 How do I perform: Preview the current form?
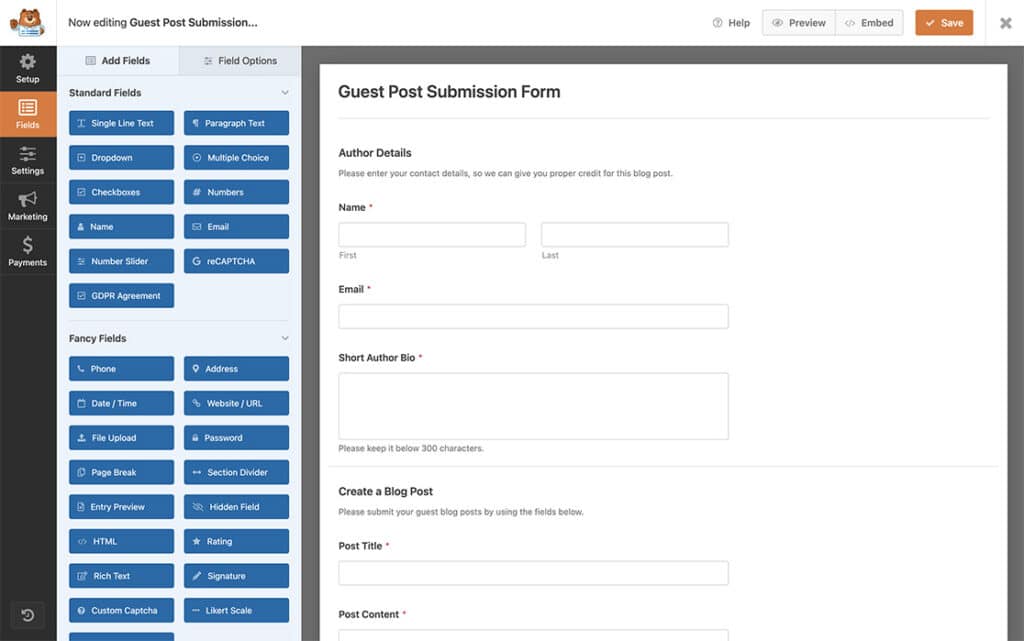[x=798, y=22]
